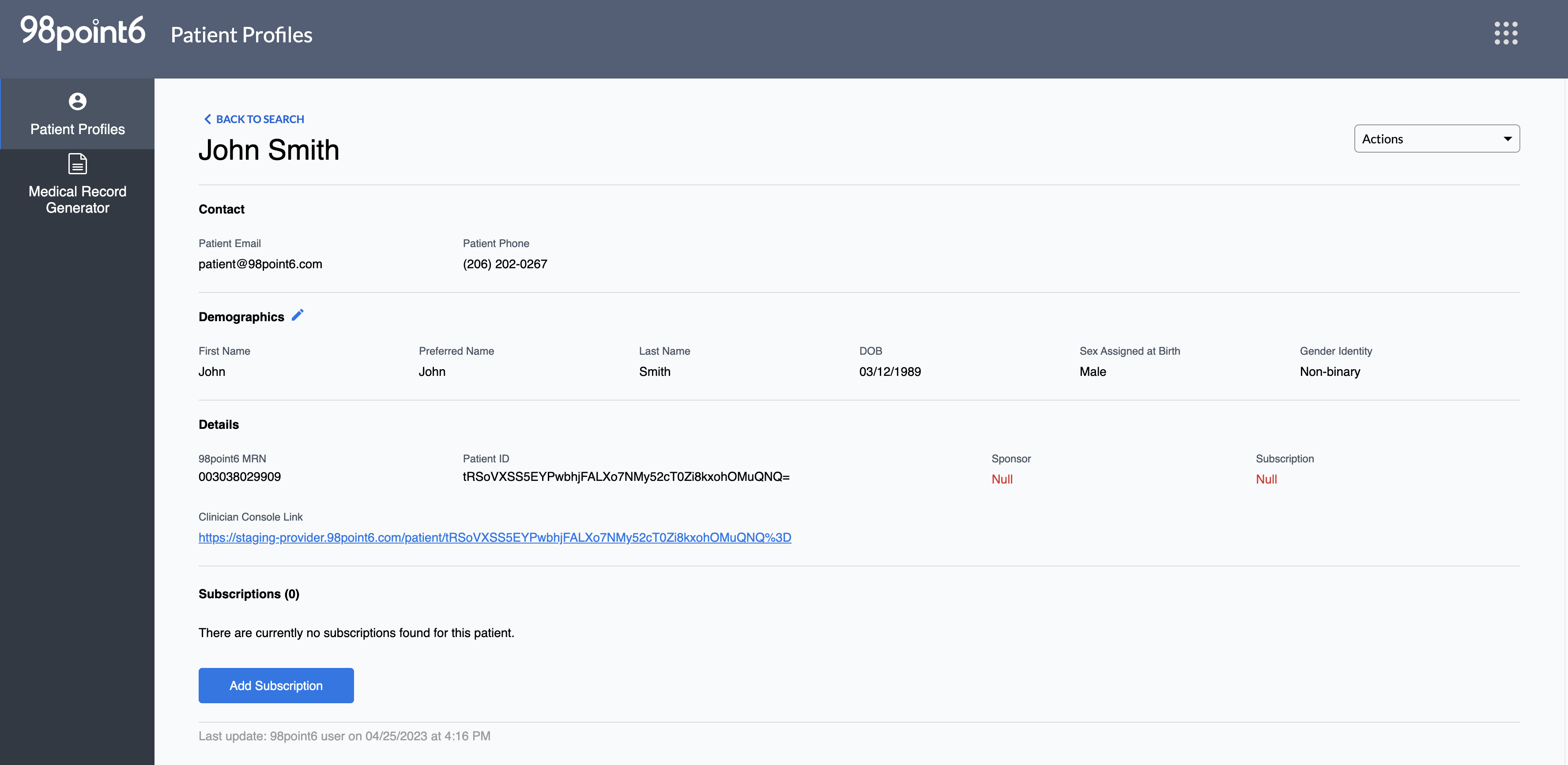Click Sex Assigned at Birth value Male

[x=1092, y=371]
